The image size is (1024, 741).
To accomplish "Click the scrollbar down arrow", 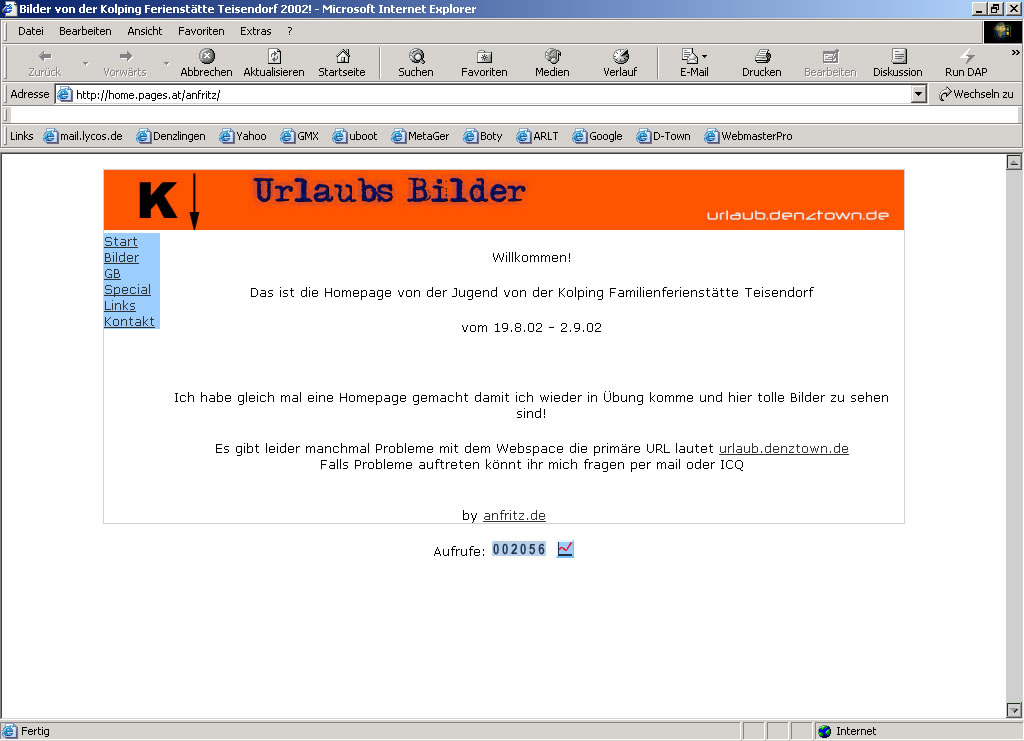I will [1014, 710].
